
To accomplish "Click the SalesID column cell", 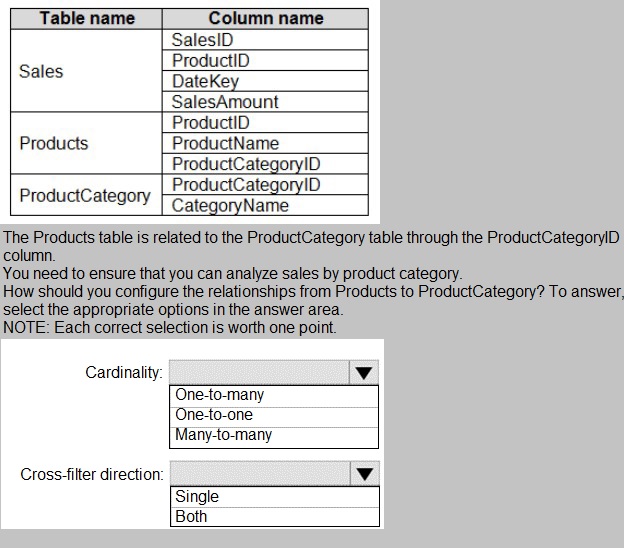I will tap(265, 40).
